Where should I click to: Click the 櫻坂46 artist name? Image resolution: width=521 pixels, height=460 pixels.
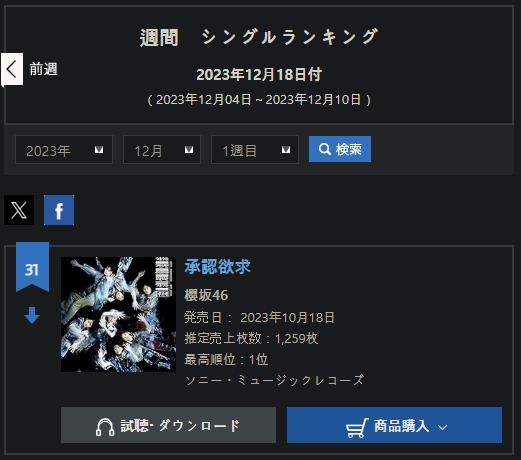coord(206,295)
